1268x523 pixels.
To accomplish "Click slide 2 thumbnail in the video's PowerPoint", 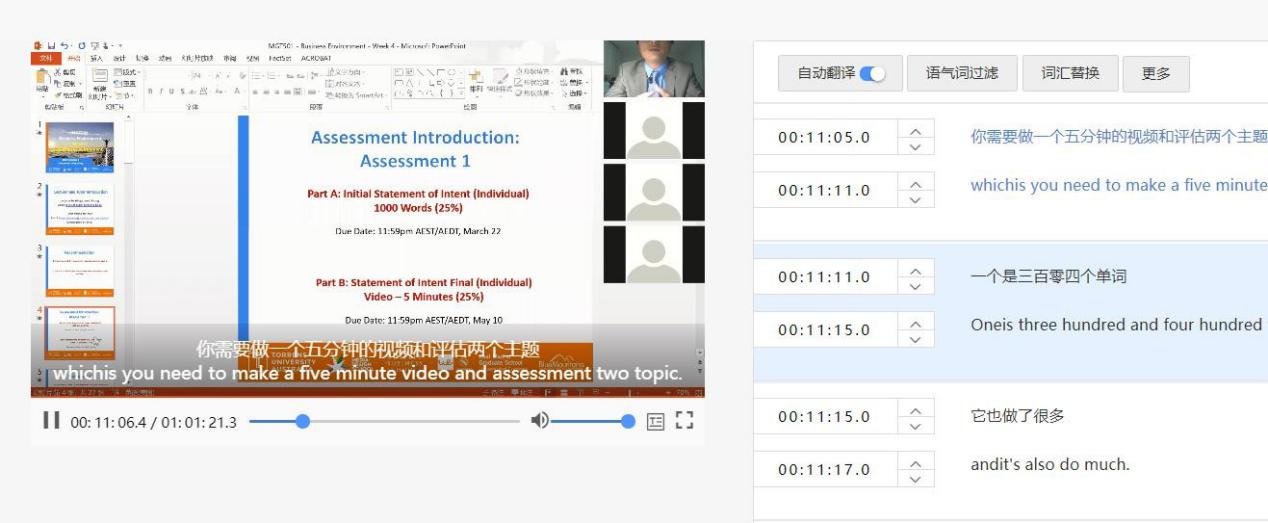I will 80,208.
